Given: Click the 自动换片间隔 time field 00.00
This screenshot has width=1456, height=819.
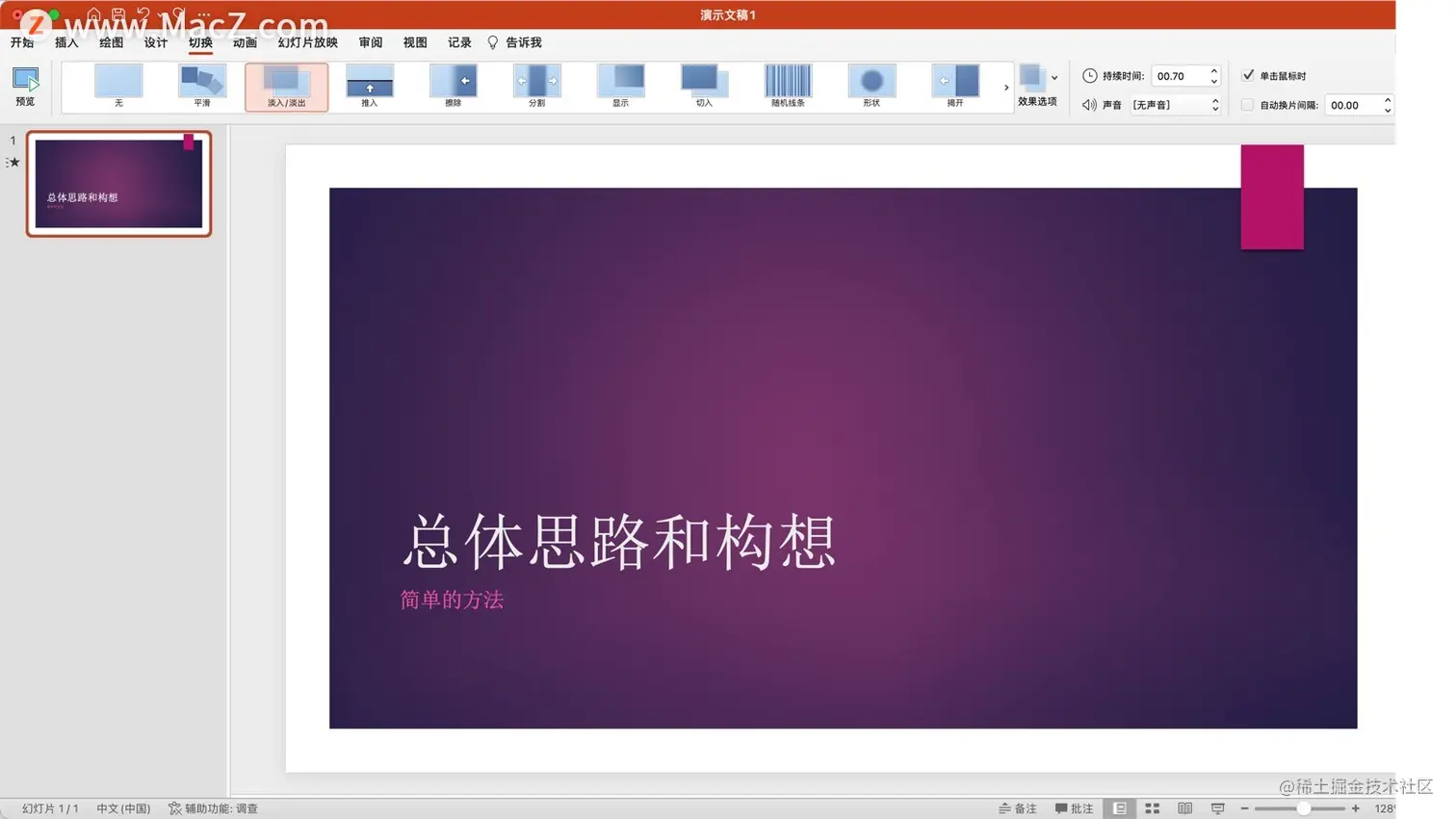Looking at the screenshot, I should 1352,105.
